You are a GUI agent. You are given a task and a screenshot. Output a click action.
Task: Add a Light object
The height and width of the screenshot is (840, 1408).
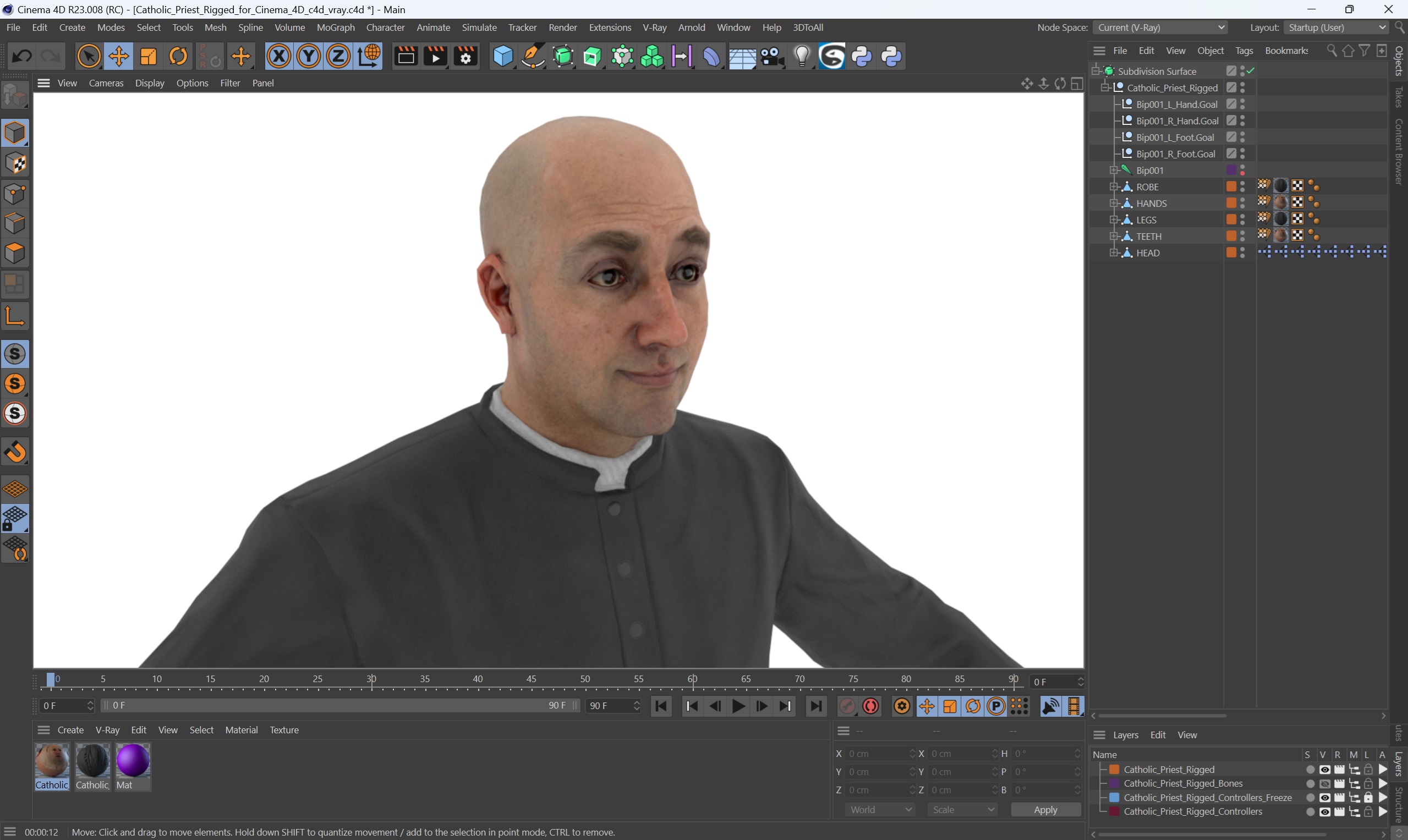[802, 56]
